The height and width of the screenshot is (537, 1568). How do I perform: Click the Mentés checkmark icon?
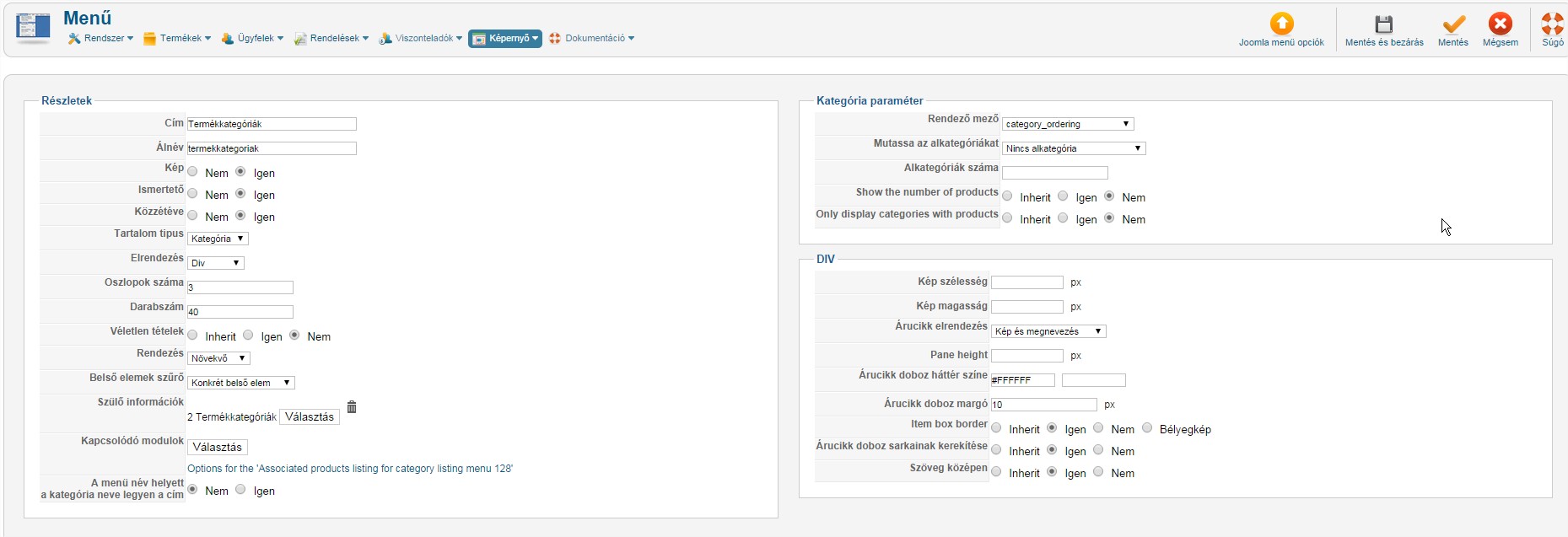[x=1453, y=24]
